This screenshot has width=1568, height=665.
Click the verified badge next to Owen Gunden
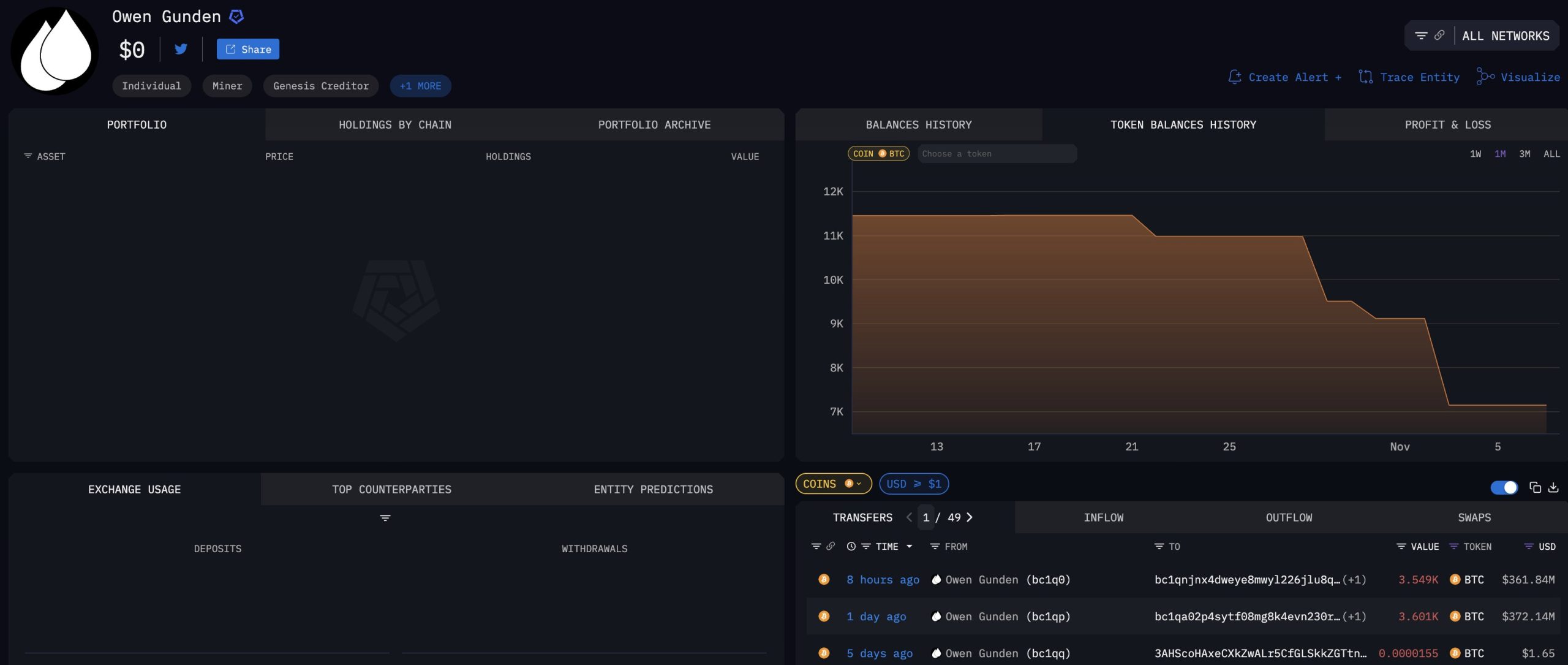(x=236, y=17)
